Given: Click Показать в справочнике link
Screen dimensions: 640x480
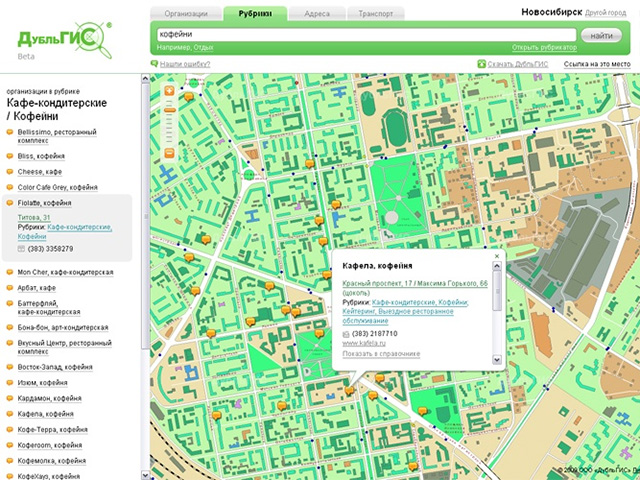Looking at the screenshot, I should tap(381, 354).
